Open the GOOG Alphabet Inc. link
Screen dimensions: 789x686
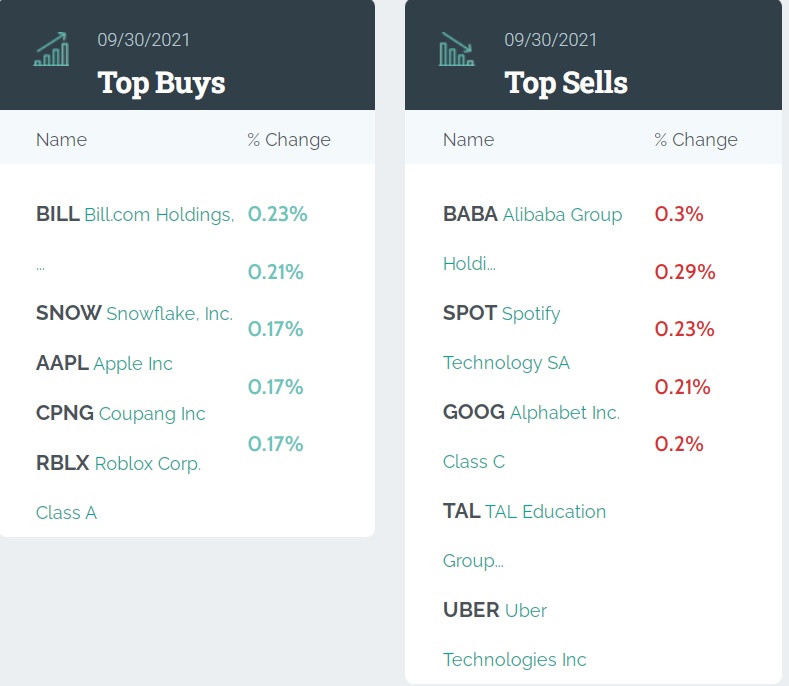pos(531,412)
